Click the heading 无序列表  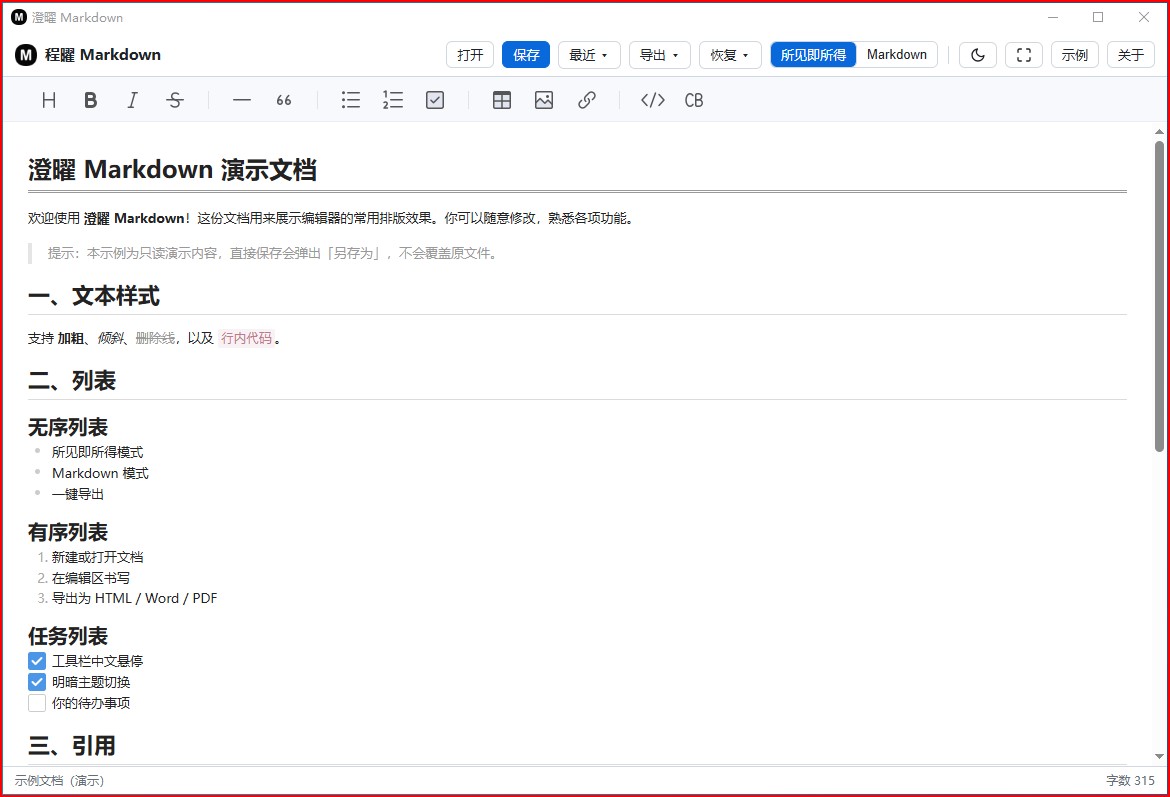[68, 427]
